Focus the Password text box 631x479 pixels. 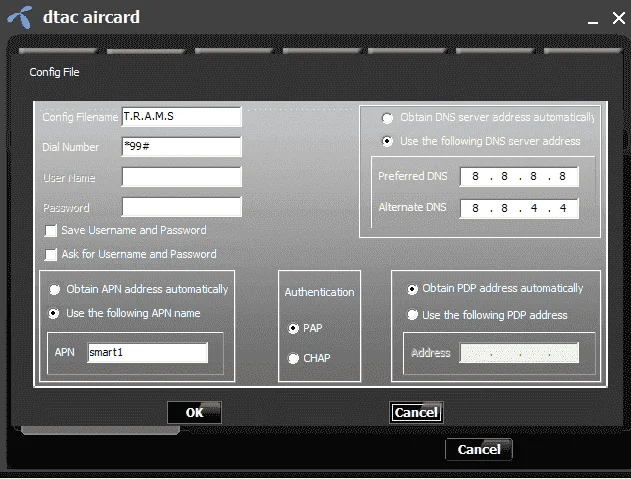(181, 207)
